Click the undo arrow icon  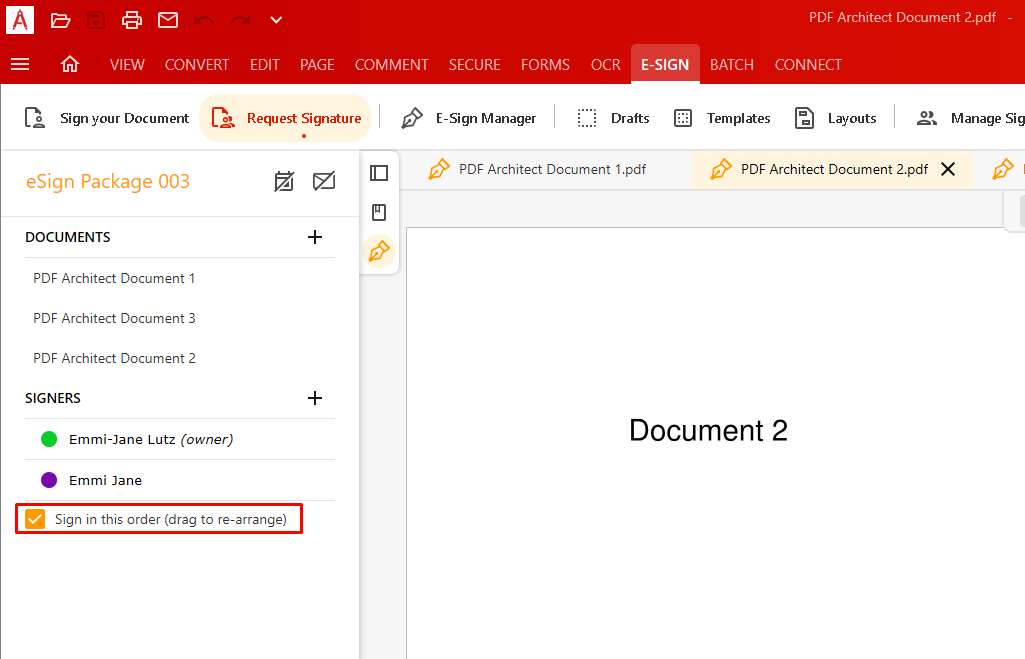pos(204,20)
